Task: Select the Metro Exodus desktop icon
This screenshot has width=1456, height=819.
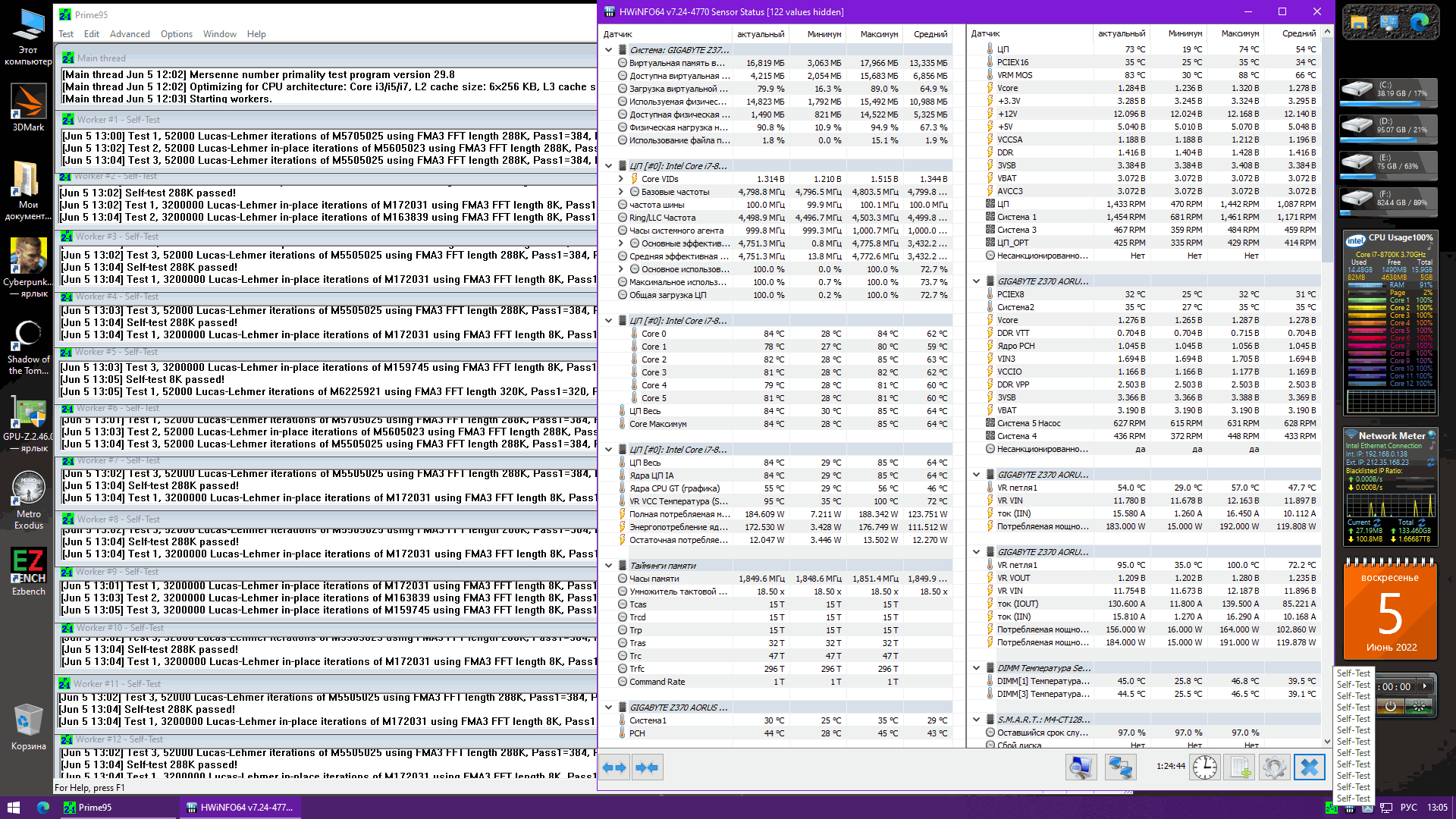Action: coord(28,499)
